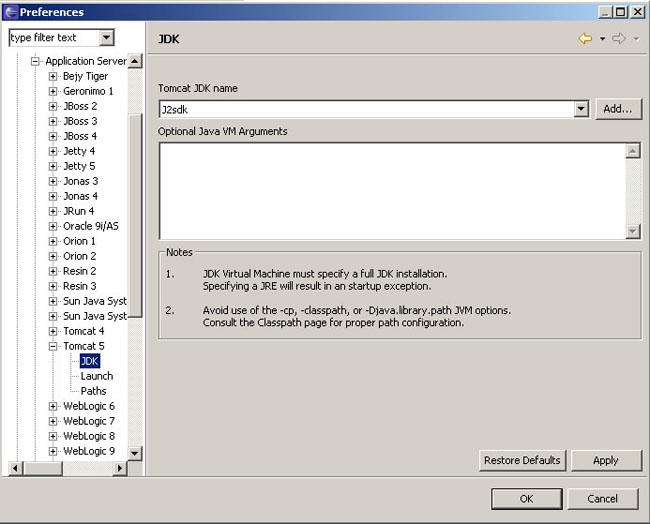Click the tree scrollbar up arrow
Viewport: 650px width, 524px height.
[135, 61]
